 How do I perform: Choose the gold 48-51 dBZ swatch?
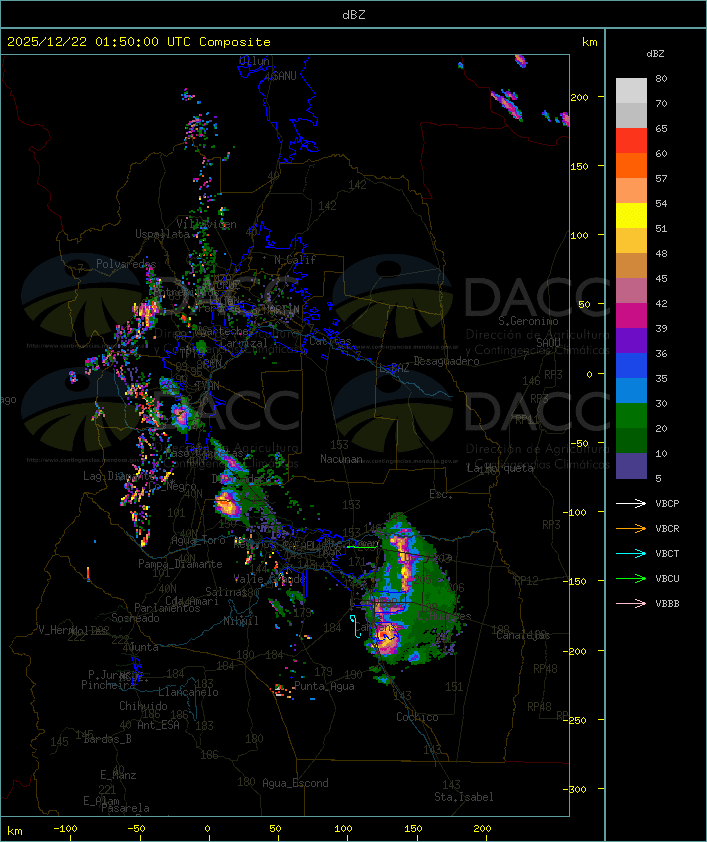coord(631,241)
